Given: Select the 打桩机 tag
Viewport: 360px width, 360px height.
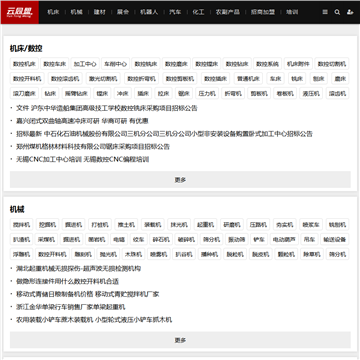Looking at the screenshot, I should coord(100,225).
